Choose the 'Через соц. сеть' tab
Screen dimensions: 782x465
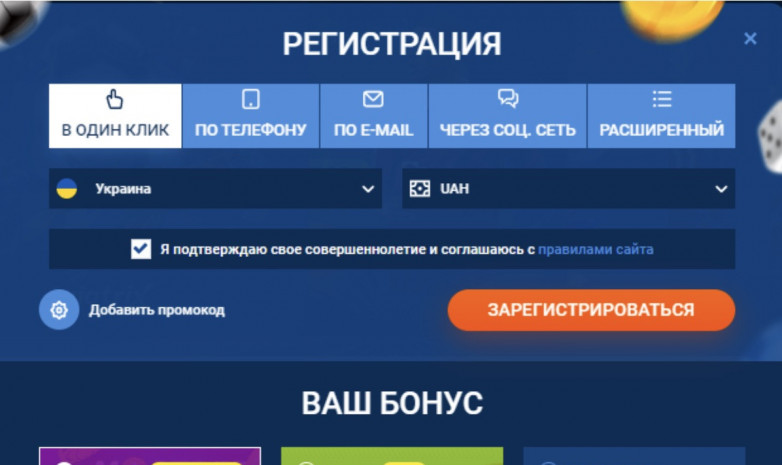507,116
